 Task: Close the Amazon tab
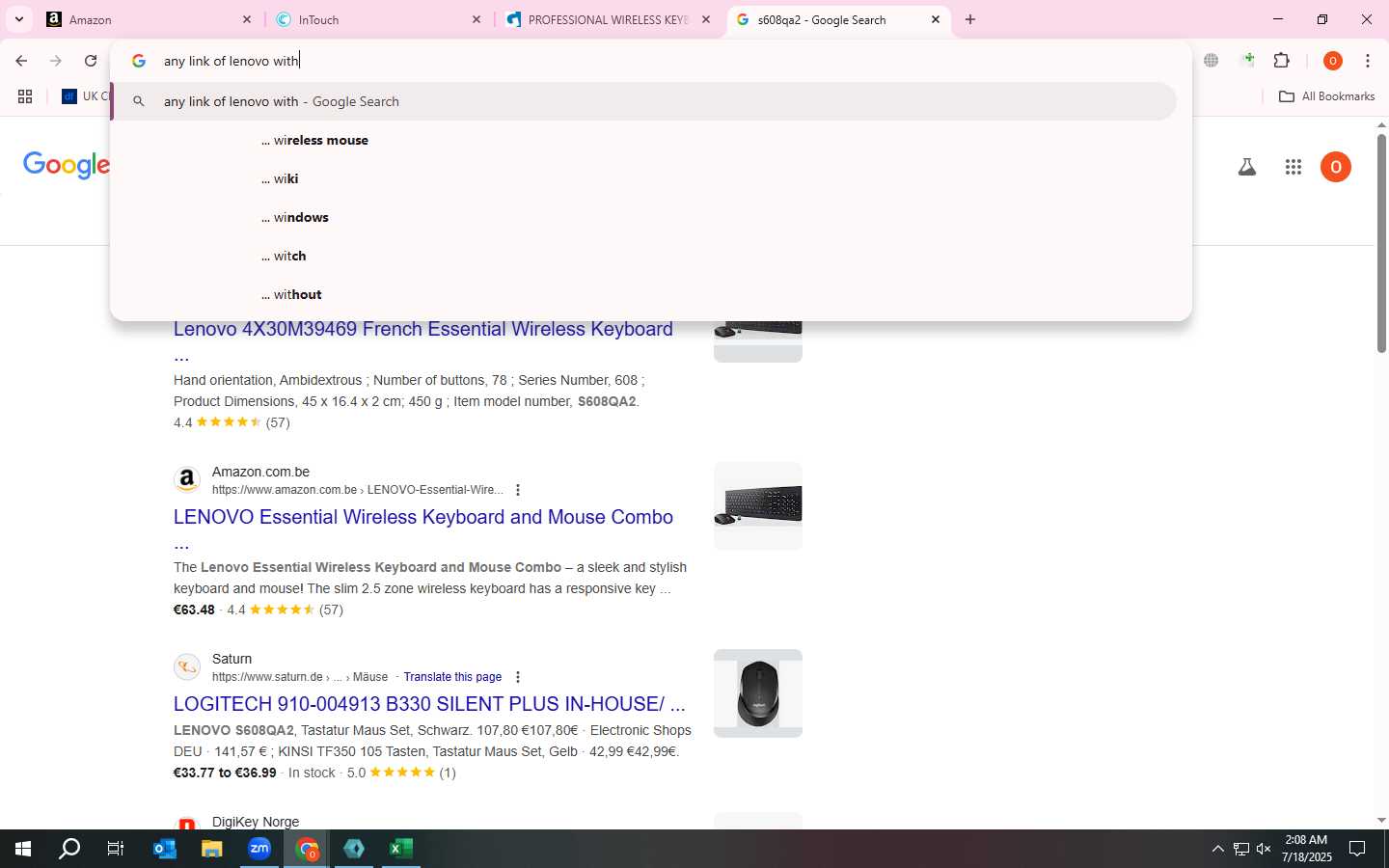pyautogui.click(x=246, y=19)
